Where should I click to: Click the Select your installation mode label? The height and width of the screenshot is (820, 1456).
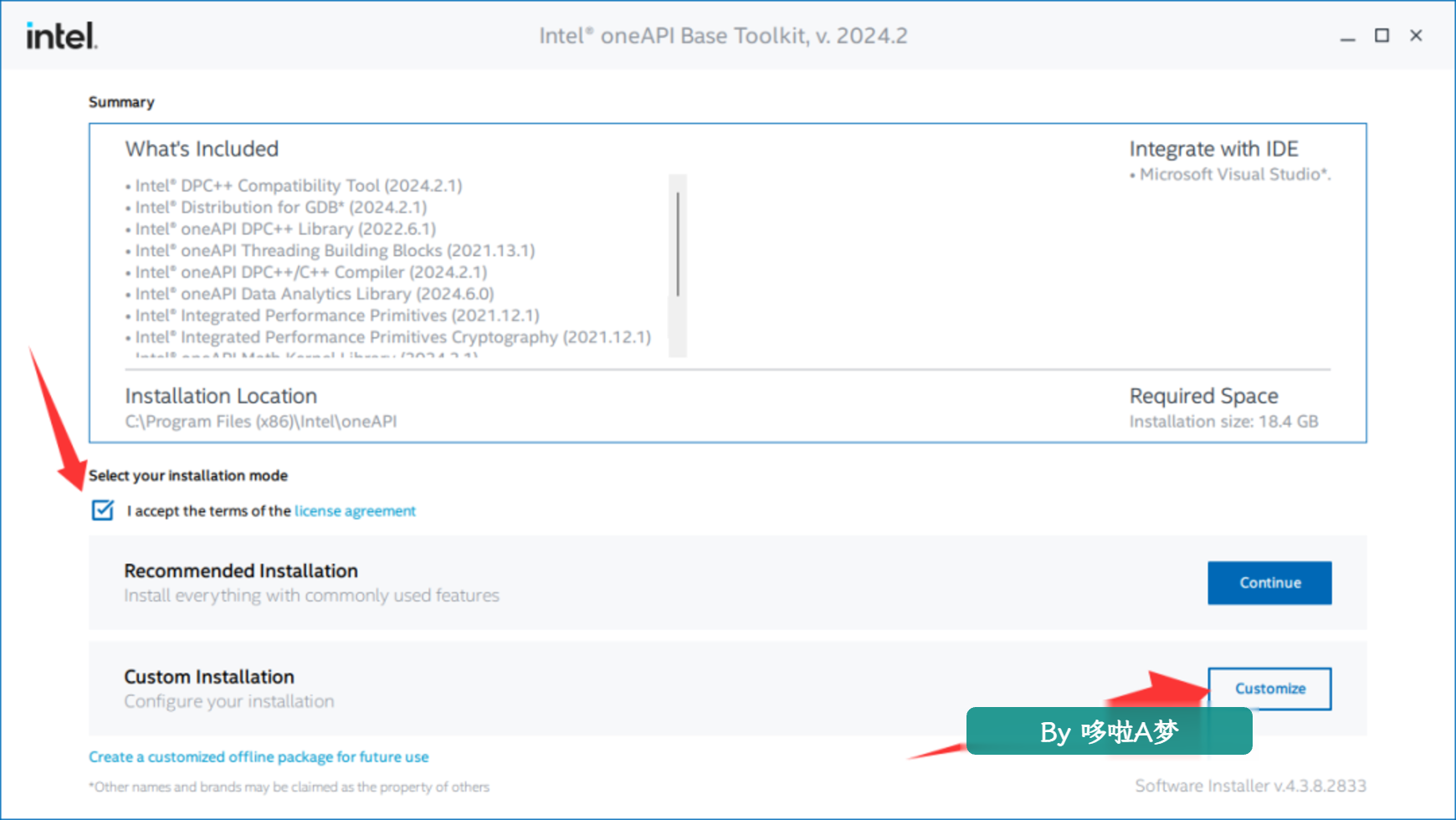point(188,475)
